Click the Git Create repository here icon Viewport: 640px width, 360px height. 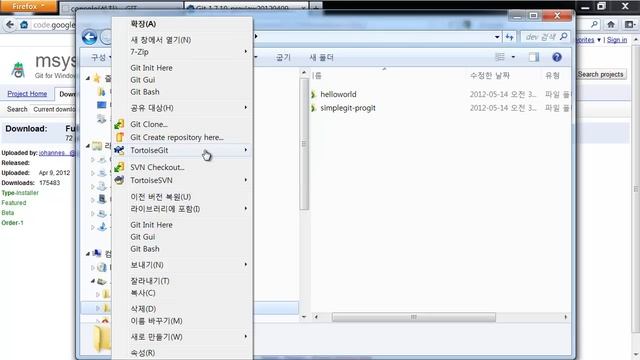tap(120, 137)
